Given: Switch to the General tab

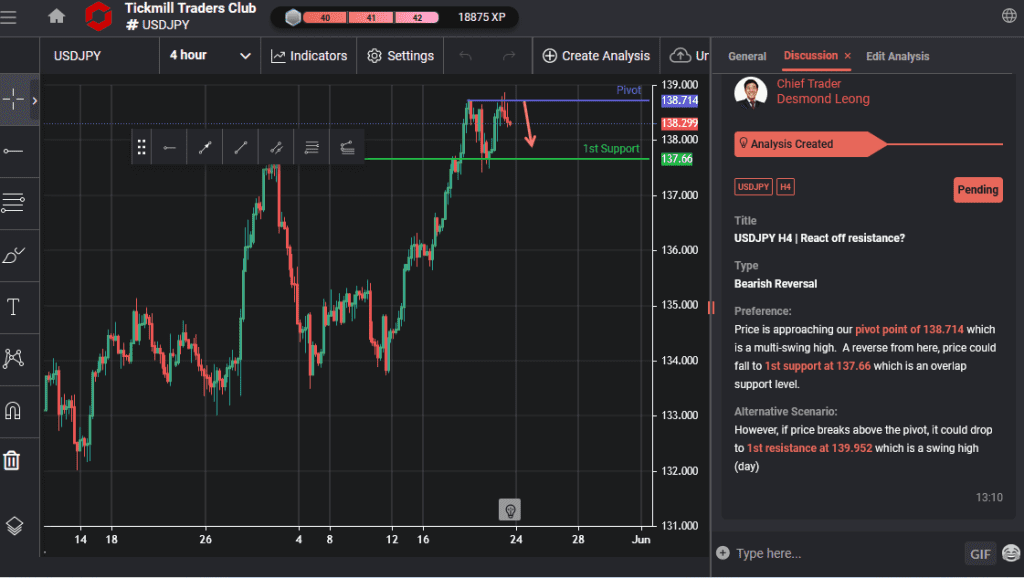Looking at the screenshot, I should 747,57.
